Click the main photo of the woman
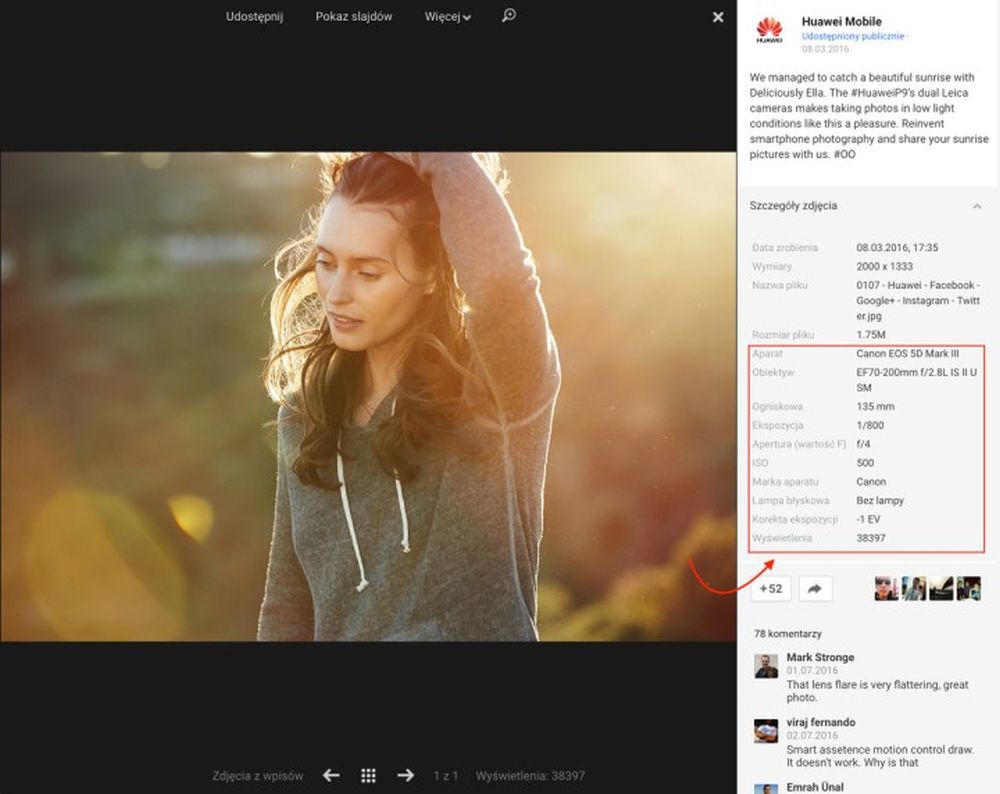 point(368,396)
